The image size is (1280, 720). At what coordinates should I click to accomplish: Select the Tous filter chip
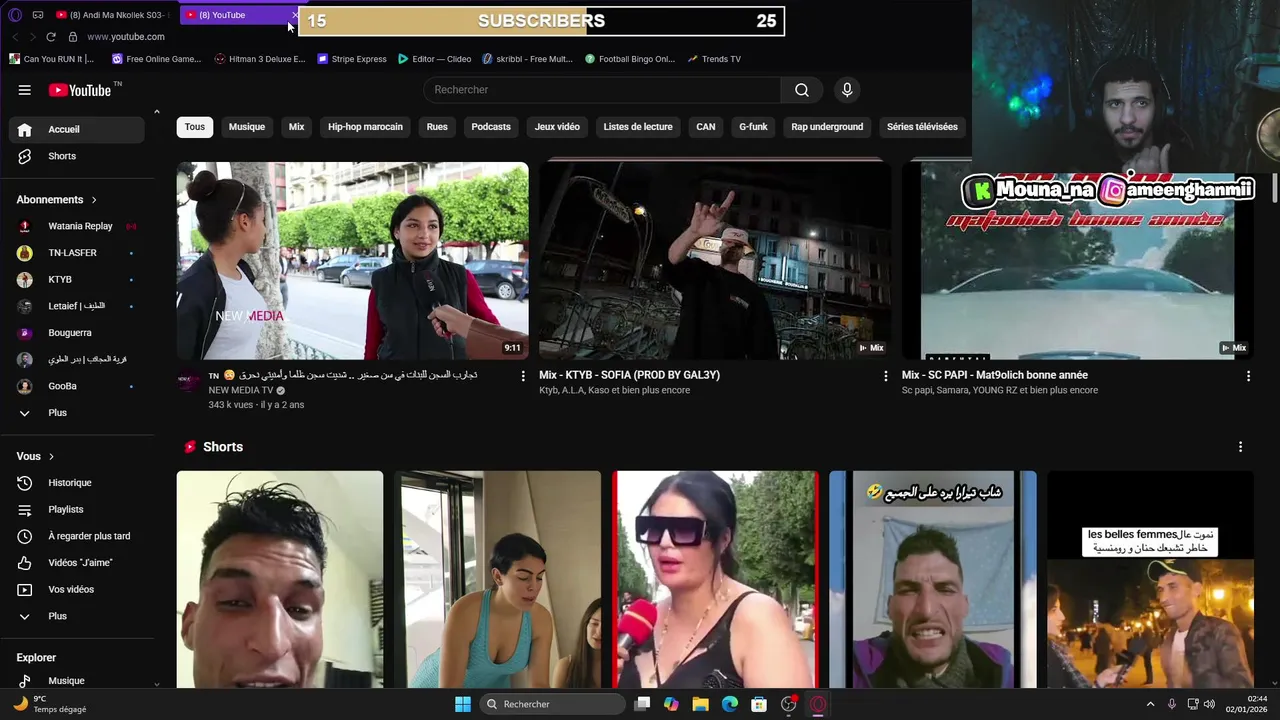click(195, 127)
